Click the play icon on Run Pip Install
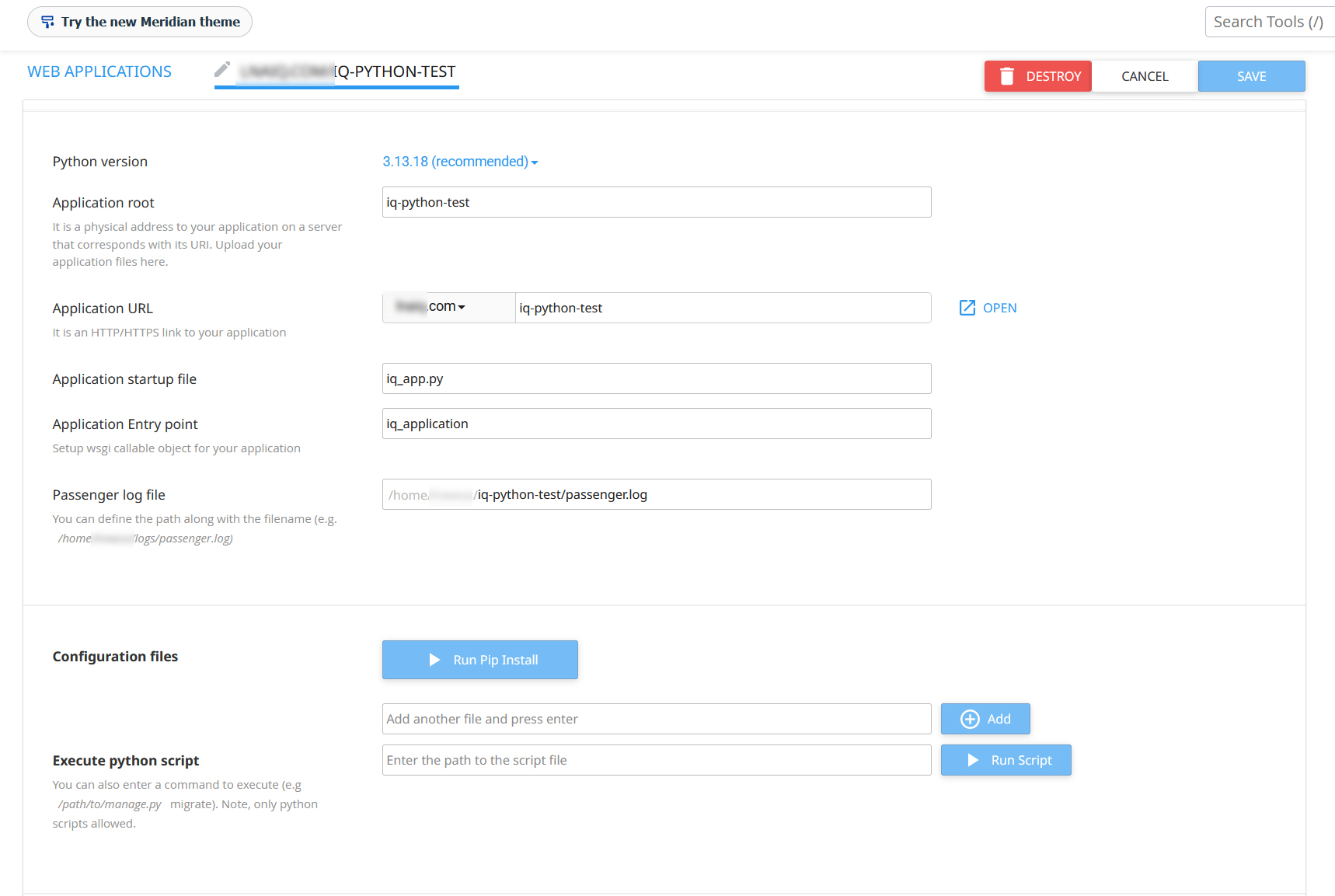The image size is (1335, 896). tap(434, 660)
